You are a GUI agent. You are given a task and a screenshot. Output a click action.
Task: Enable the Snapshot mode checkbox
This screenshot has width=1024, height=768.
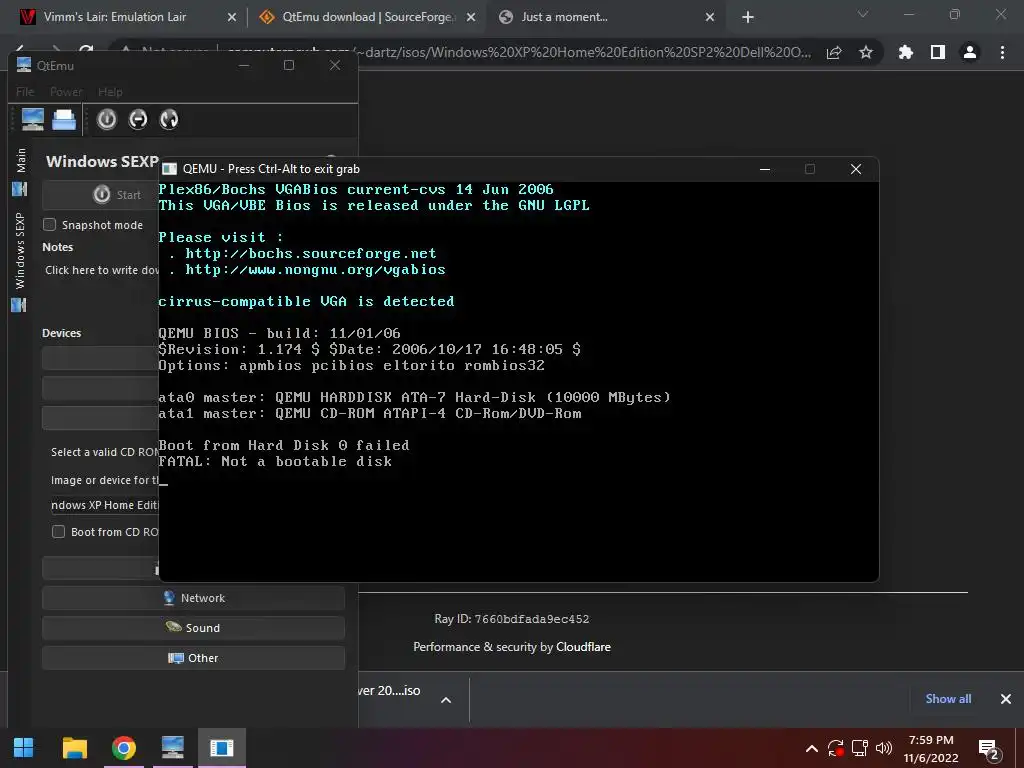pos(50,225)
